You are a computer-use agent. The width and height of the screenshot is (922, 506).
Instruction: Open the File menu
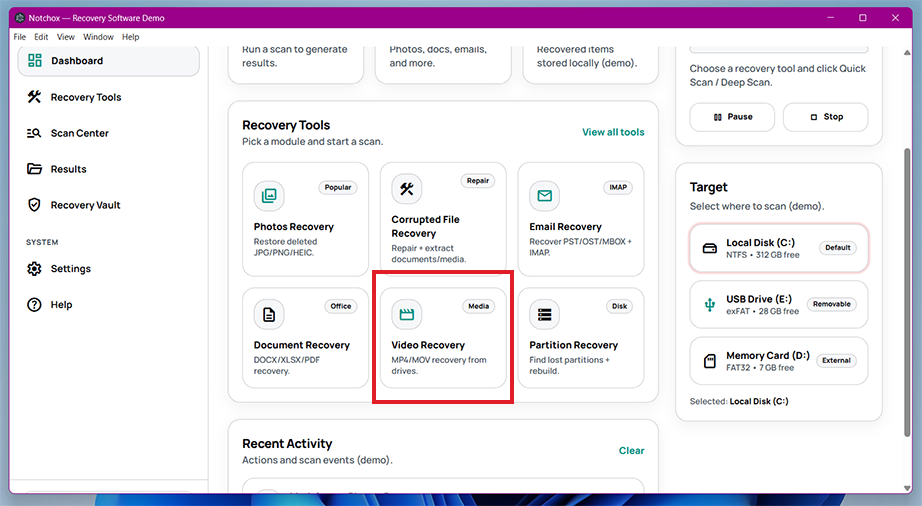19,36
